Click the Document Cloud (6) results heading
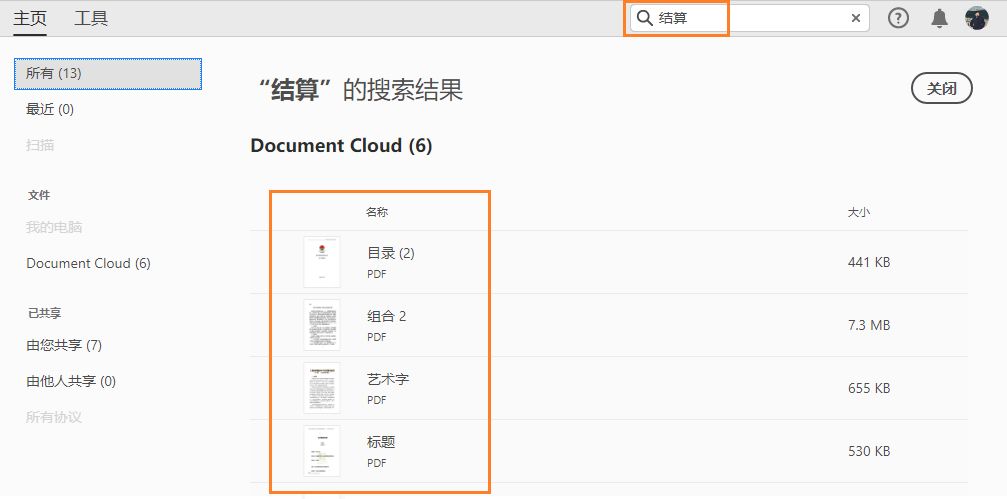This screenshot has width=1007, height=499. [x=341, y=146]
